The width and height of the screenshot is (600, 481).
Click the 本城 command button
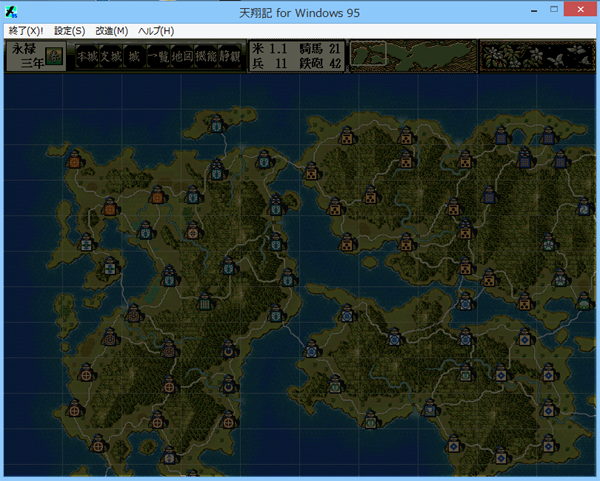[x=87, y=55]
